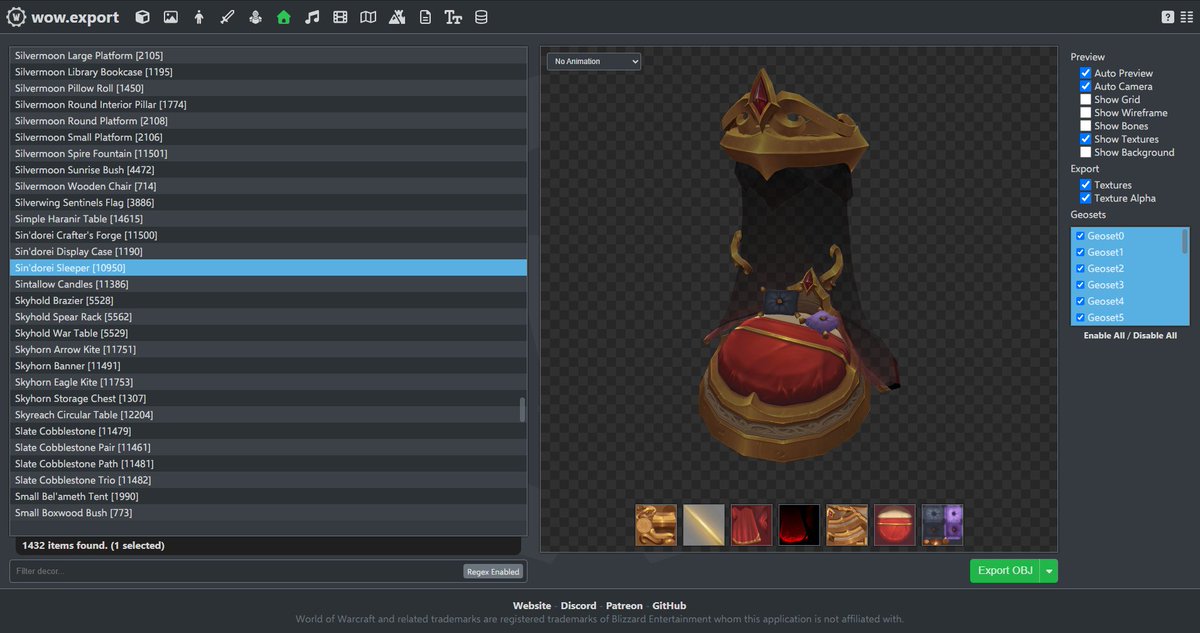1200x633 pixels.
Task: Select Sin'dorei Crafter's Forge [11500] row
Action: pos(268,235)
